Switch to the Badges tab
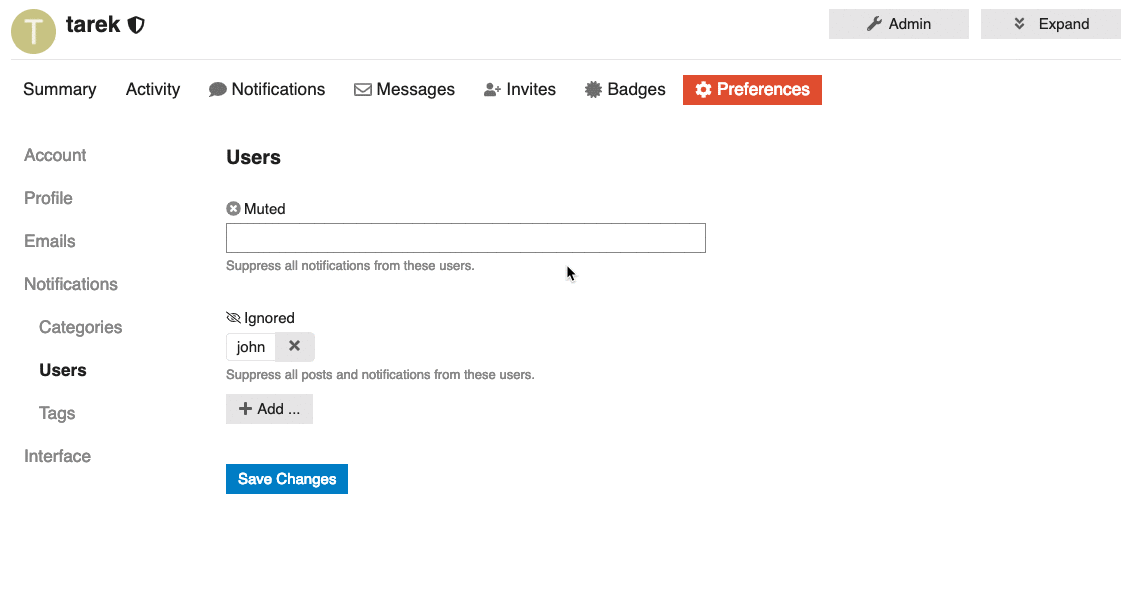Screen dimensions: 1126x606 click(x=625, y=89)
